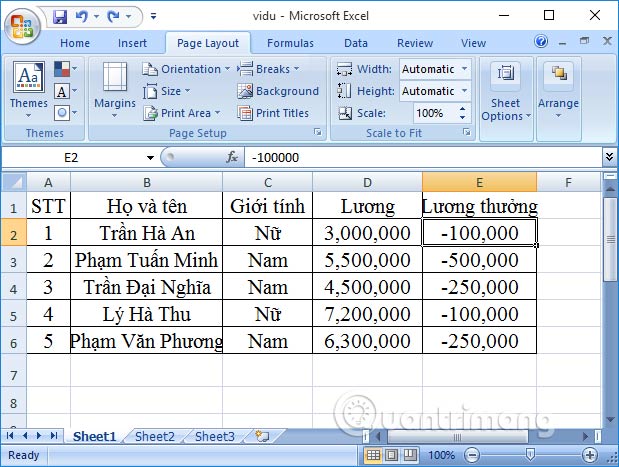
Task: Redo the last action
Action: [x=113, y=16]
